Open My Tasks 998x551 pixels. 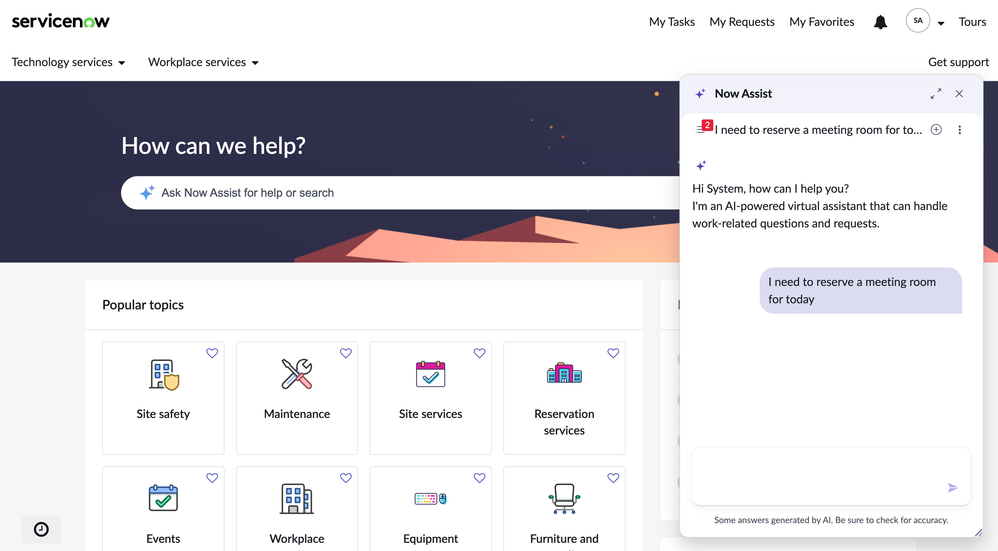671,22
